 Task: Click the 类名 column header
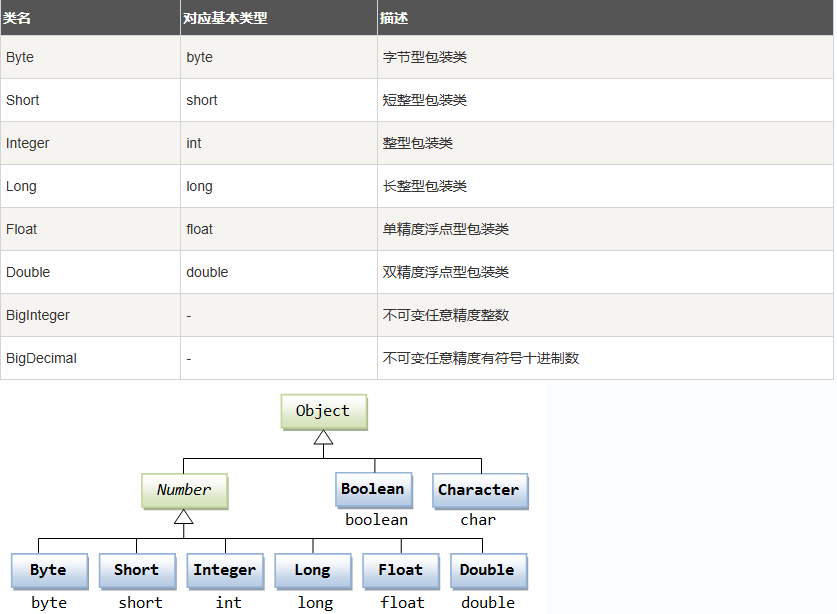tap(18, 17)
